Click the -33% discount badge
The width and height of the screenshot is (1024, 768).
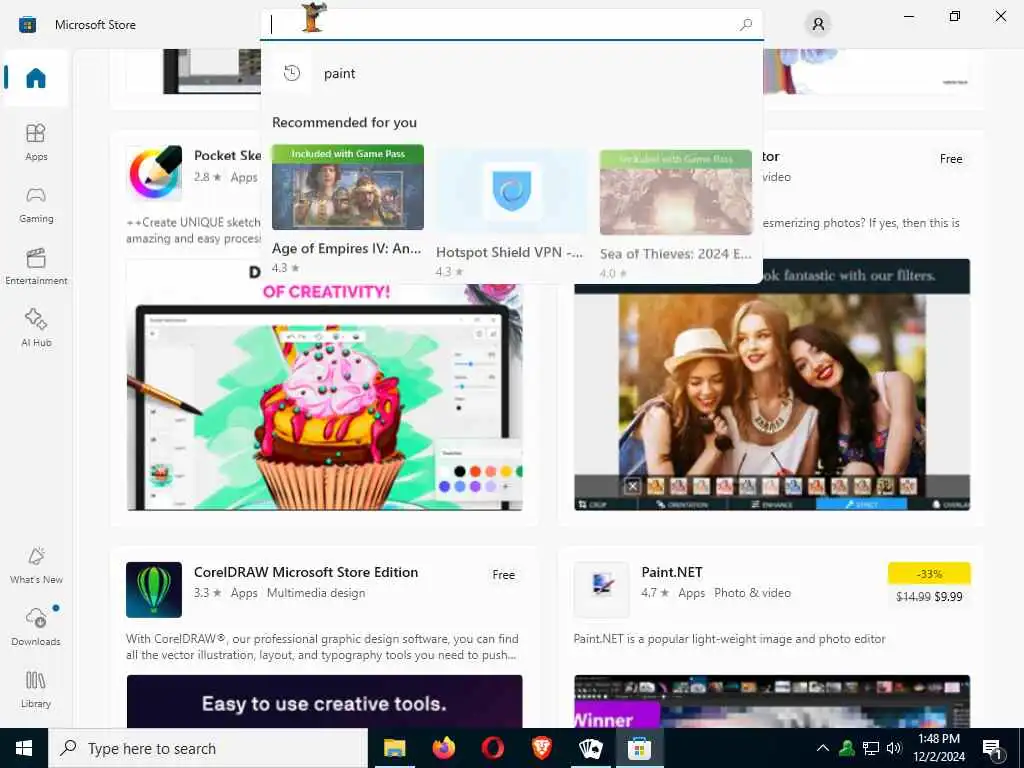tap(929, 574)
